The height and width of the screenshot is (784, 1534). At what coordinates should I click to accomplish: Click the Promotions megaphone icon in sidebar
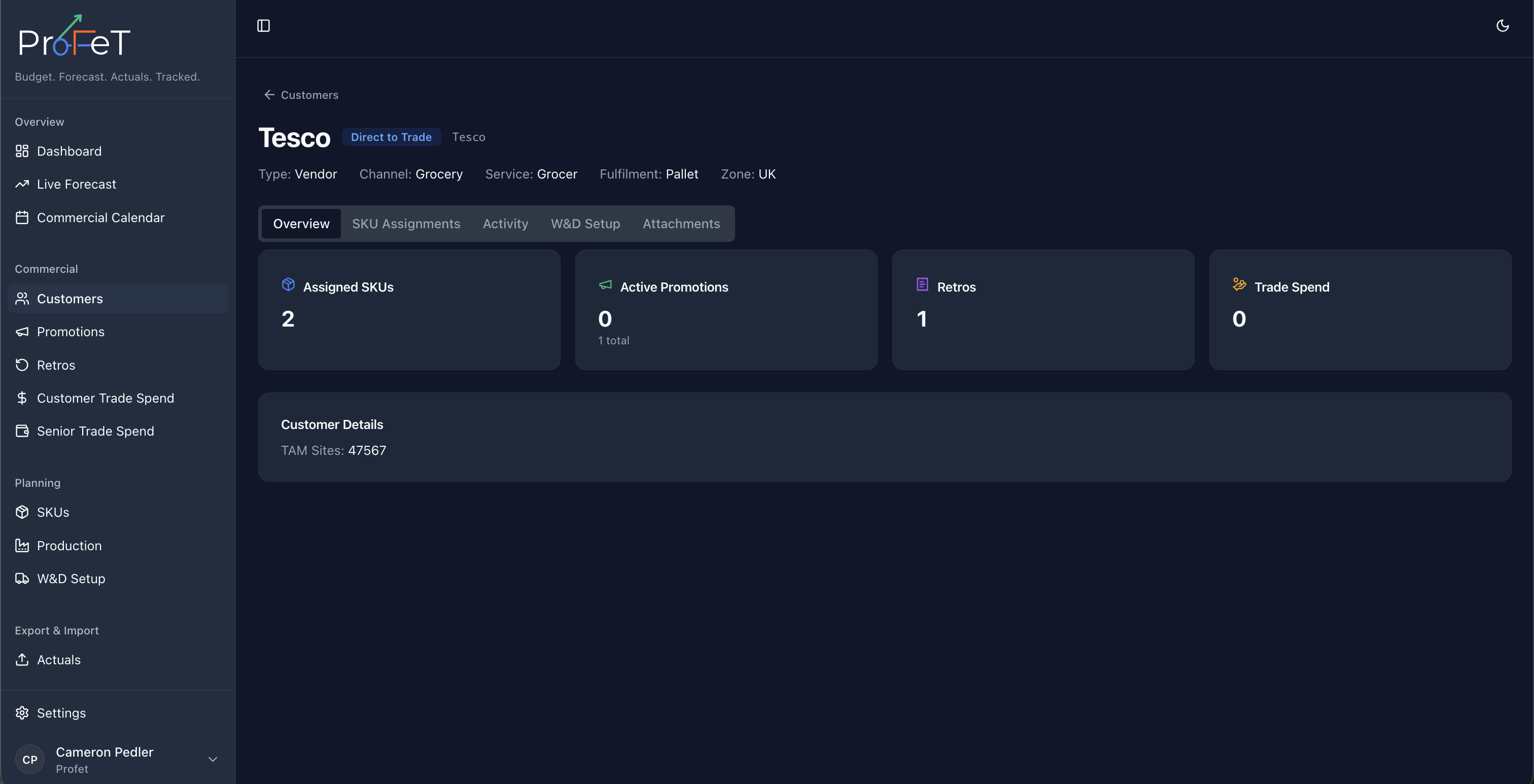(22, 332)
